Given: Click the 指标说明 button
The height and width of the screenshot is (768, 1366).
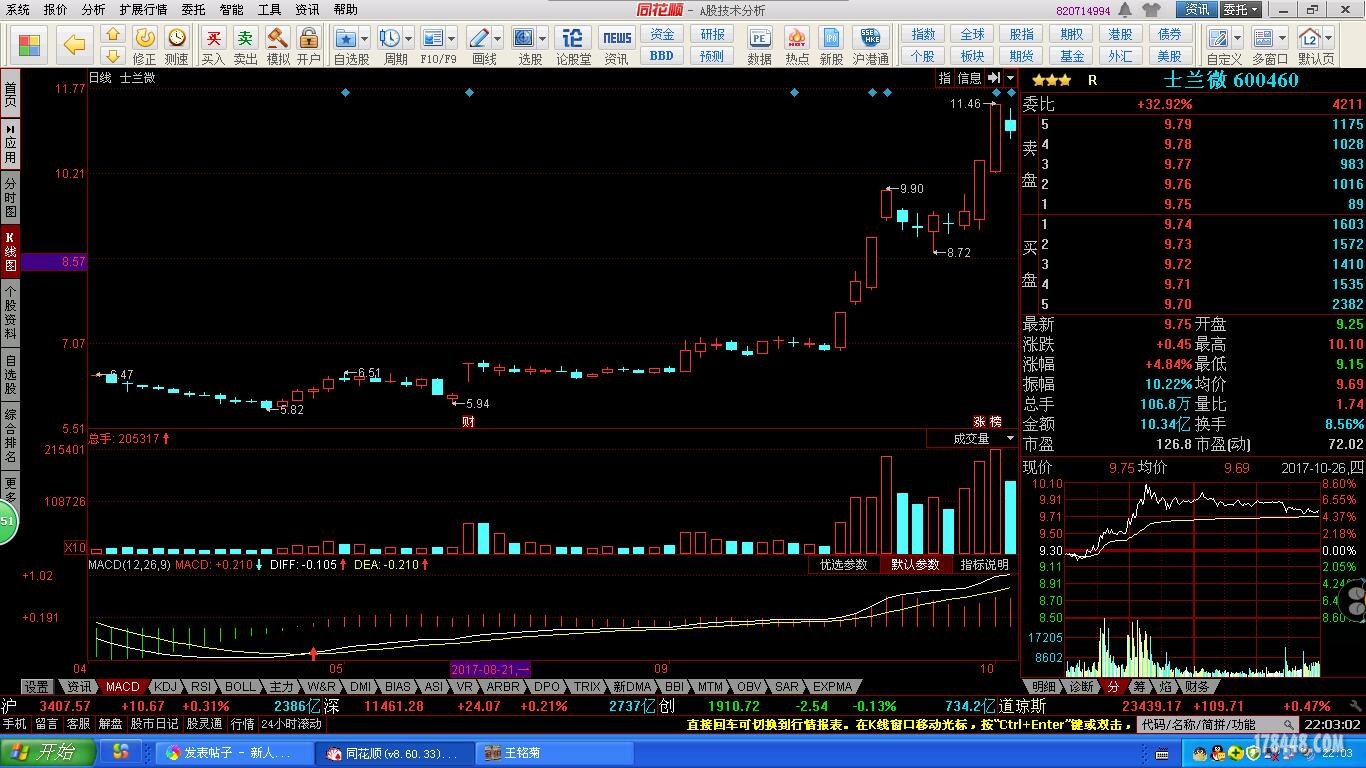Looking at the screenshot, I should (984, 565).
